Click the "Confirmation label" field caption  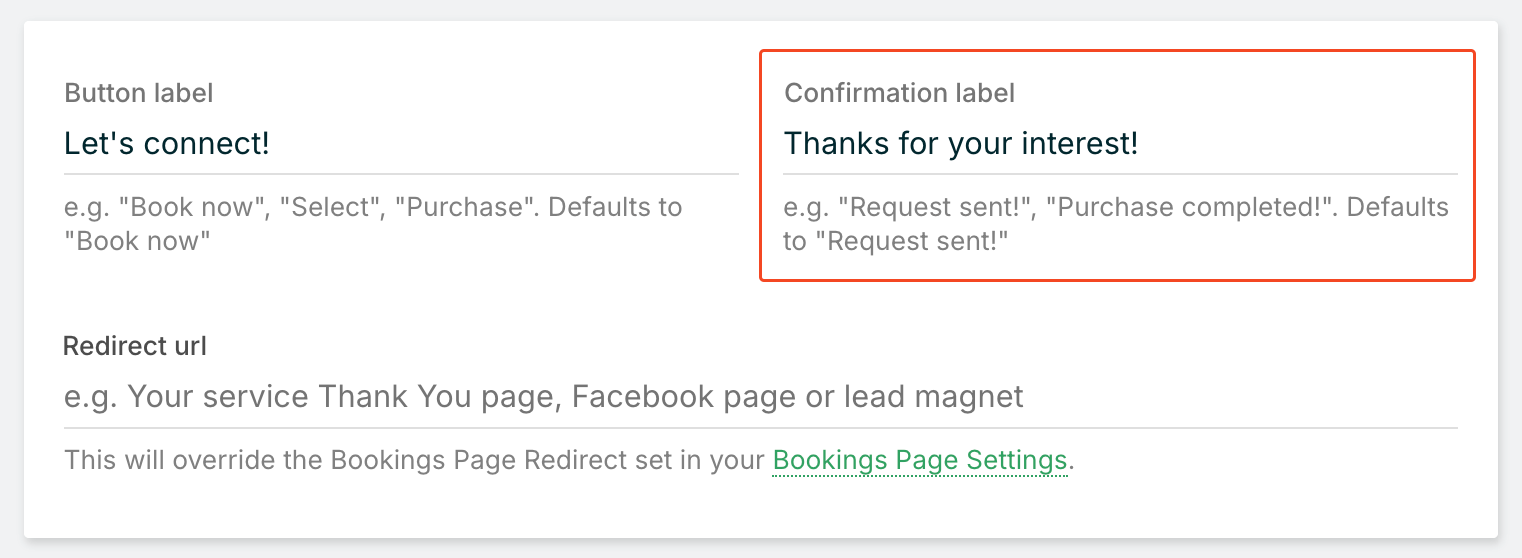[899, 93]
